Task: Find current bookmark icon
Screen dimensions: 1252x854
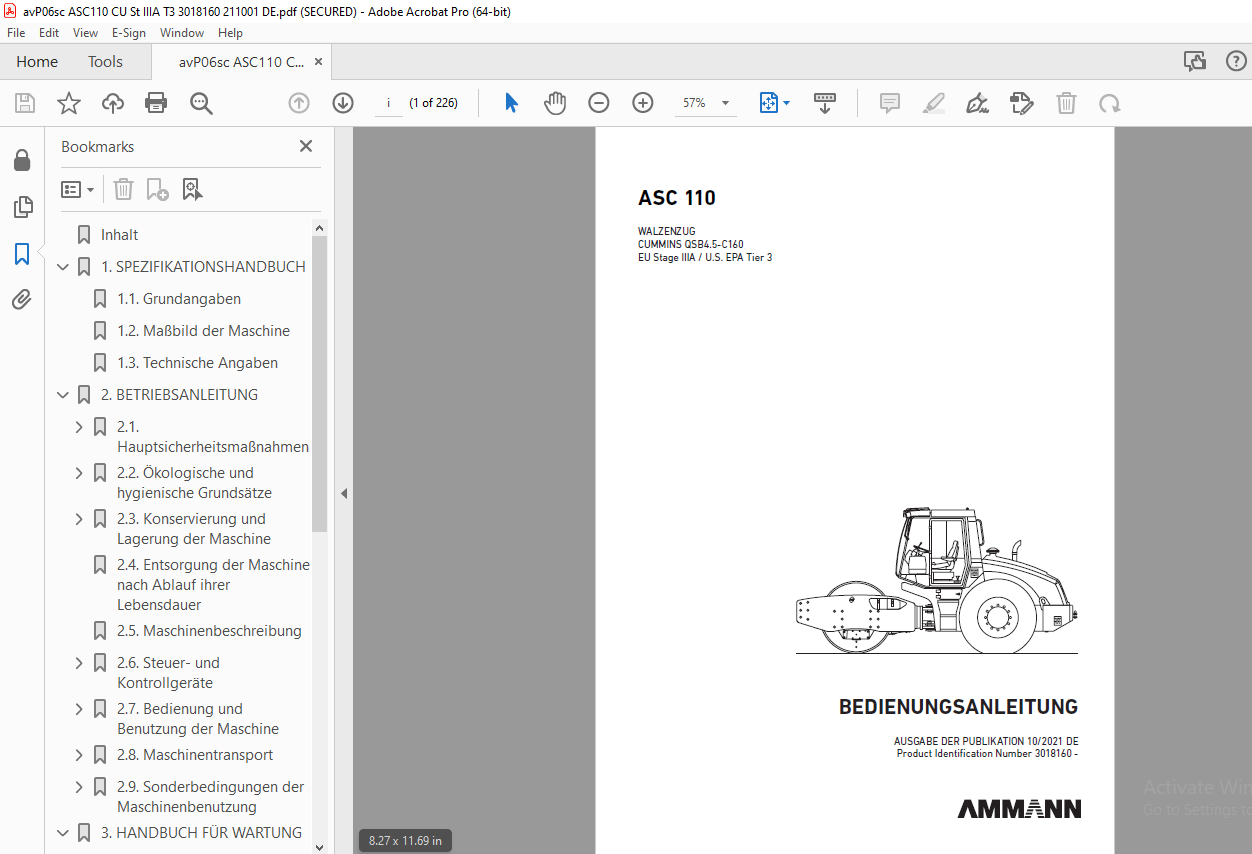Action: coord(192,189)
